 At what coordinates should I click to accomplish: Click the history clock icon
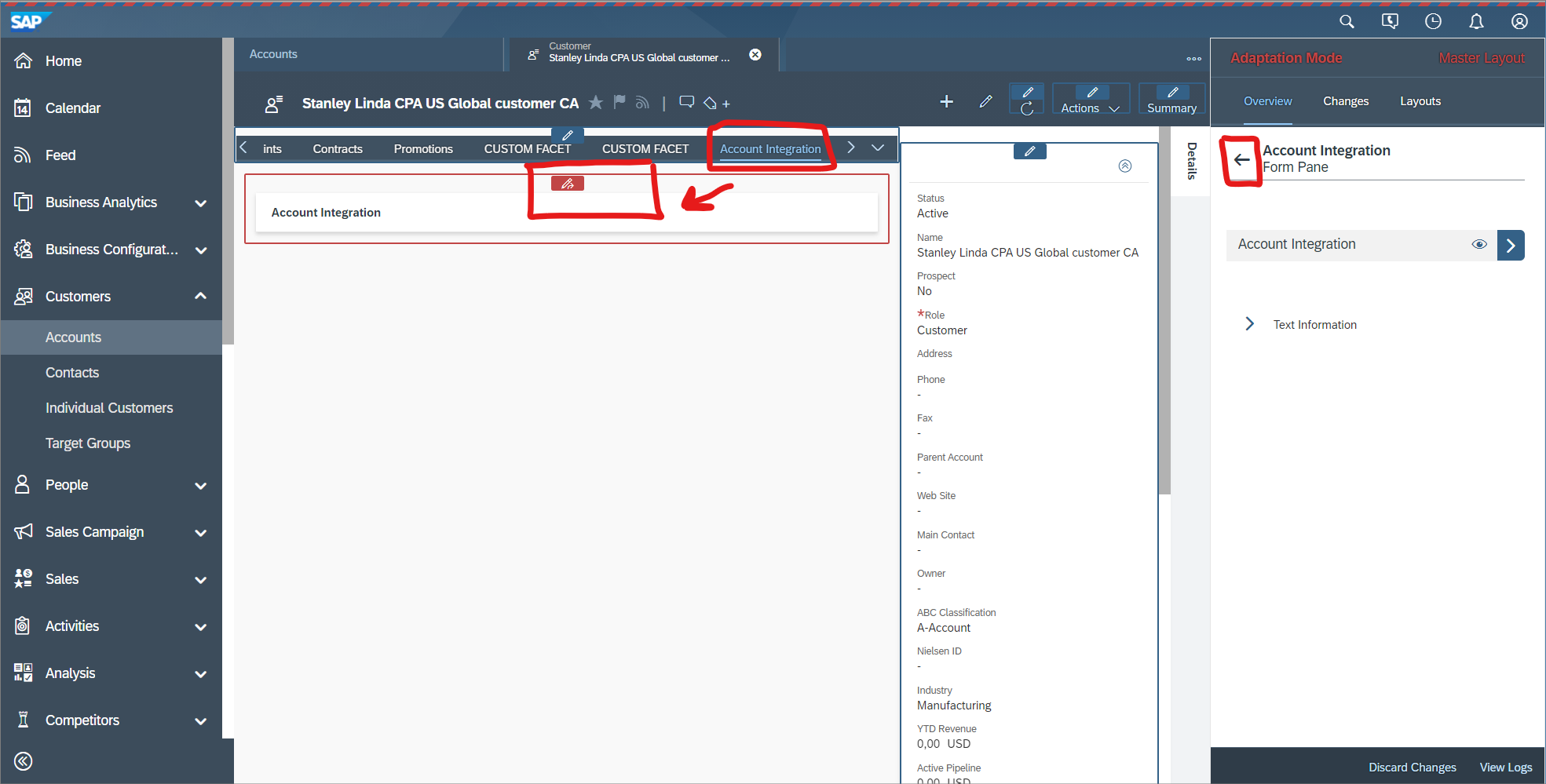pos(1433,21)
